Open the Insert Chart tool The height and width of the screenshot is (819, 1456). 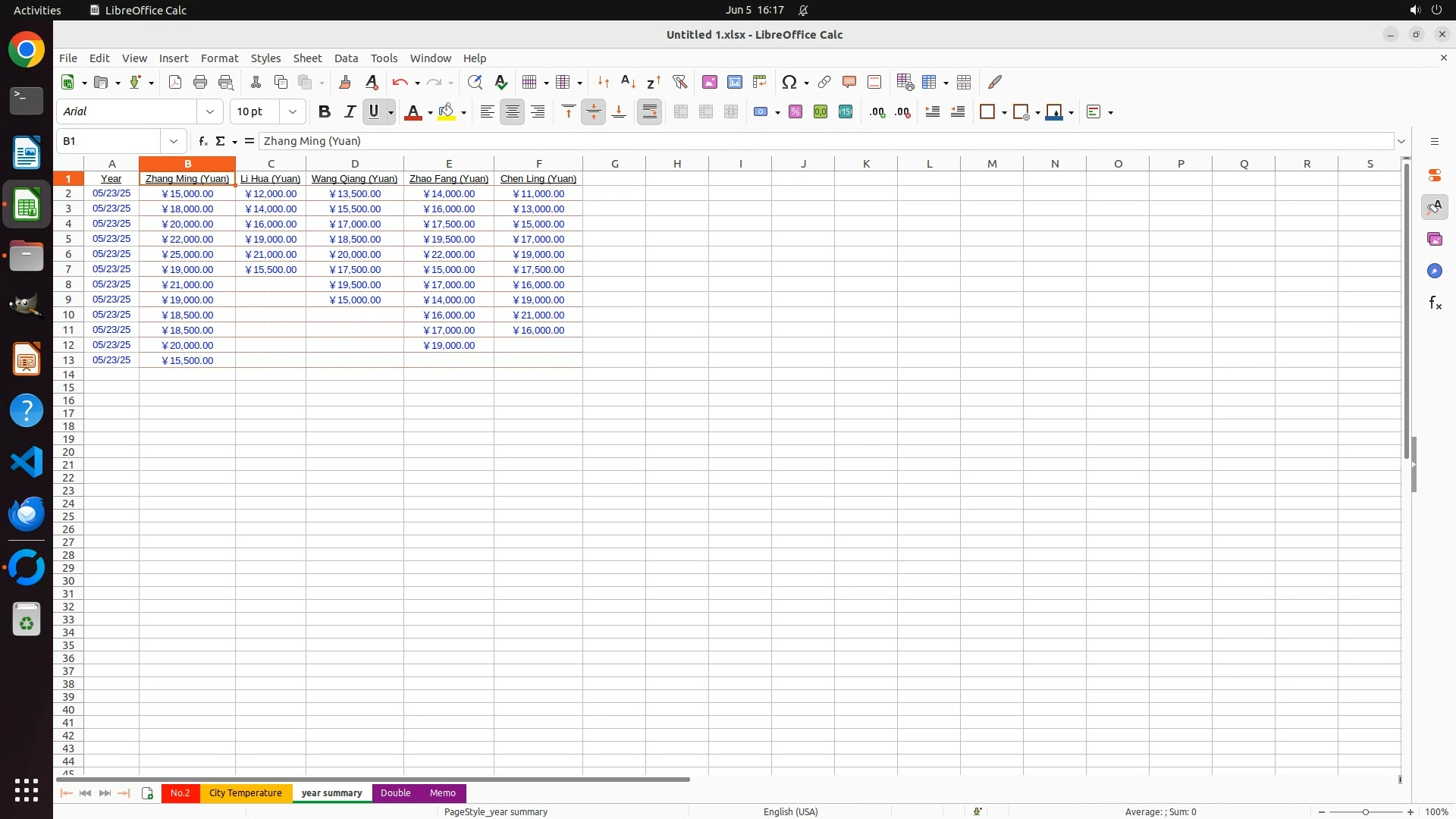pos(734,82)
